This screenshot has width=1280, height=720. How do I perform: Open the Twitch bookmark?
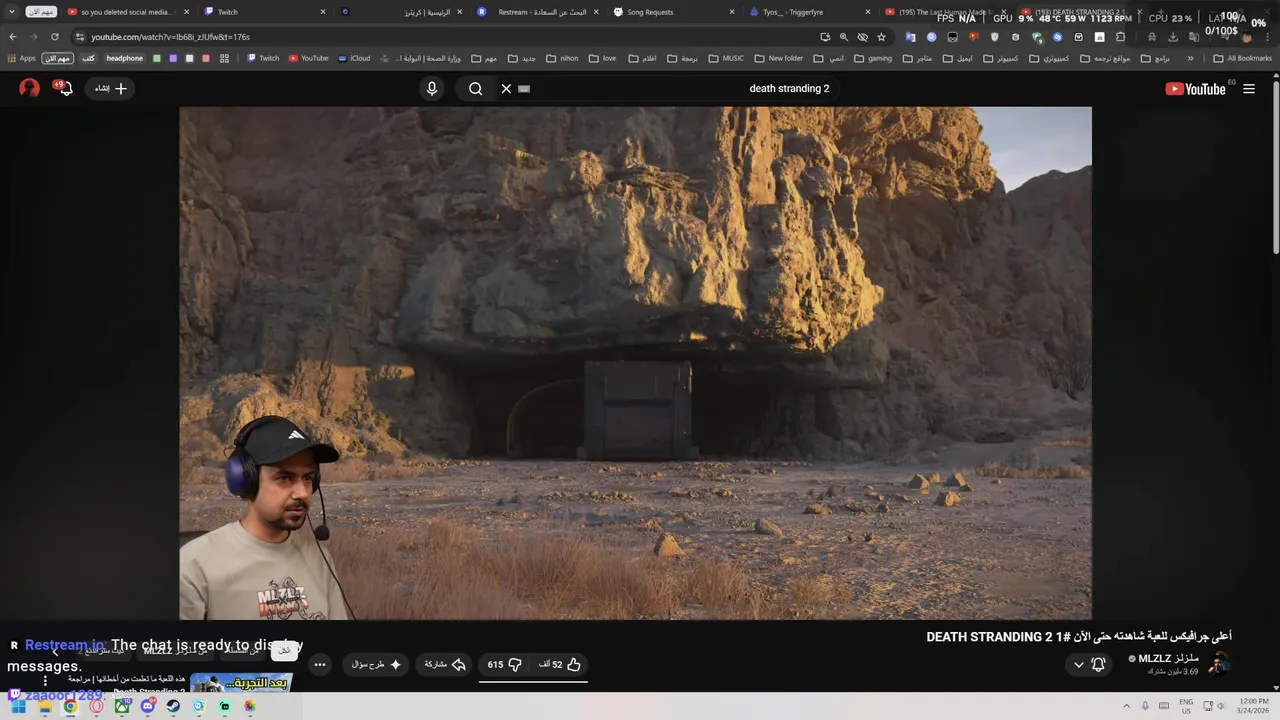click(x=263, y=58)
